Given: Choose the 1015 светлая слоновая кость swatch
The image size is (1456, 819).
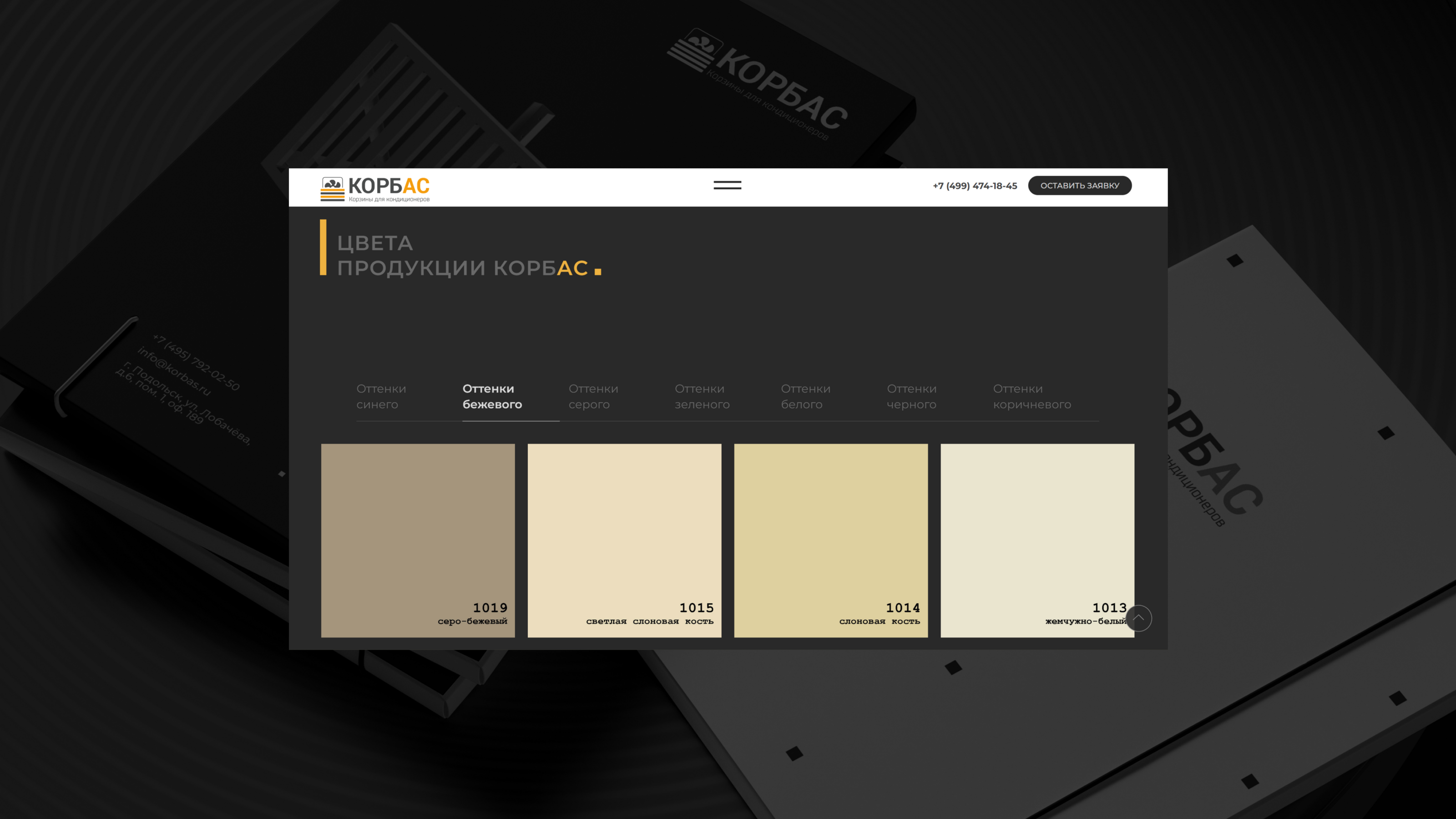Looking at the screenshot, I should pos(624,540).
